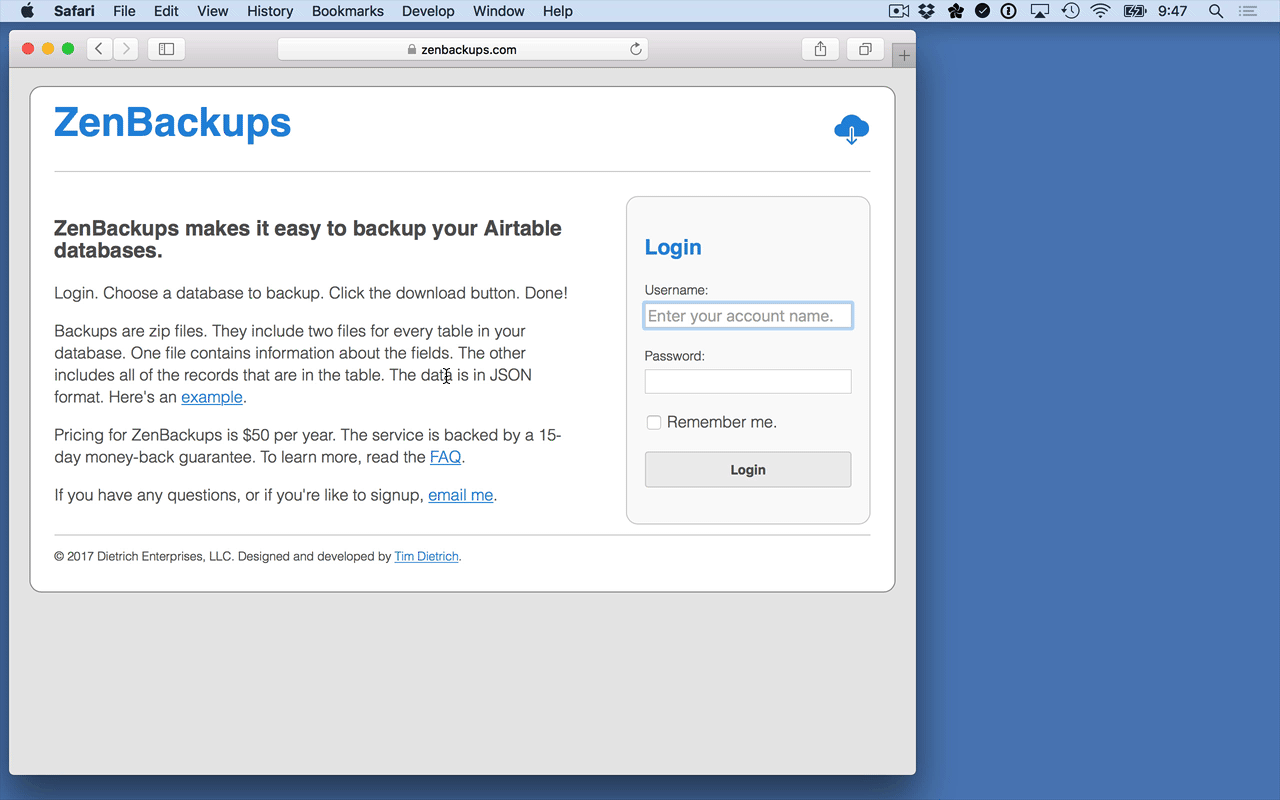The height and width of the screenshot is (800, 1280).
Task: Click the email me link
Action: [x=461, y=495]
